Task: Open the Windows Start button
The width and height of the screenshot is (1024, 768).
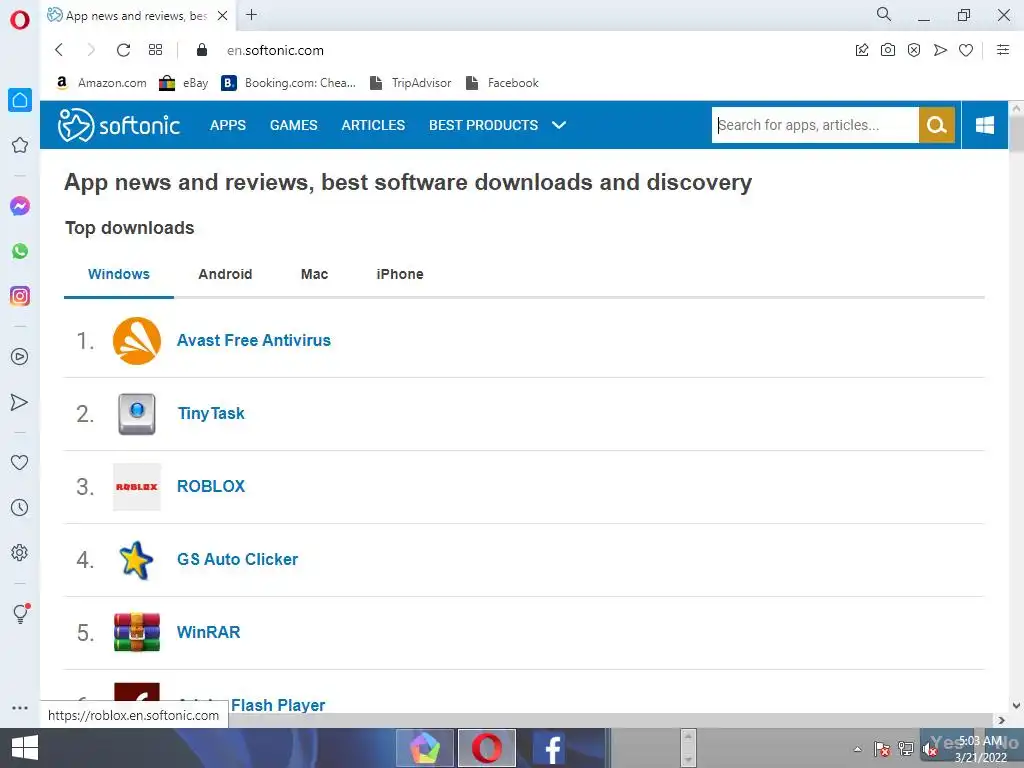Action: point(24,748)
